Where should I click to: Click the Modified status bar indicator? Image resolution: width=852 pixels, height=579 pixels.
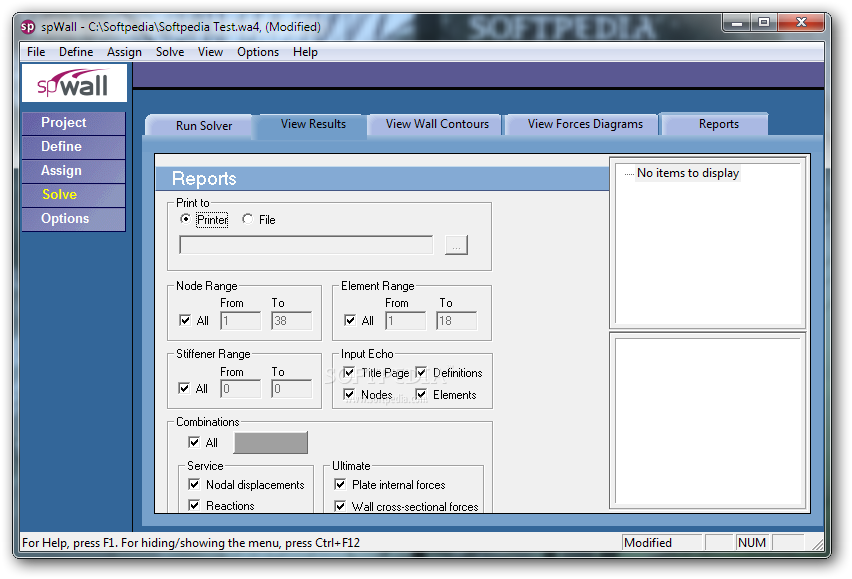pyautogui.click(x=661, y=542)
